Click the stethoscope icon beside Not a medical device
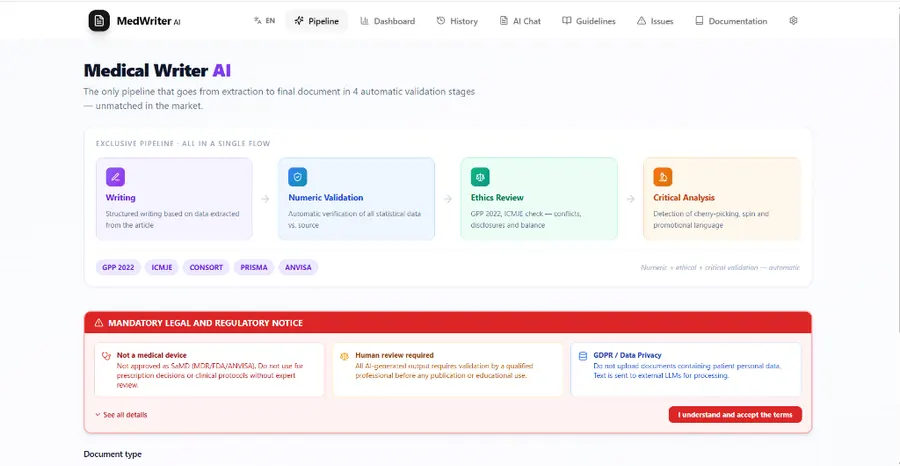 pos(106,356)
